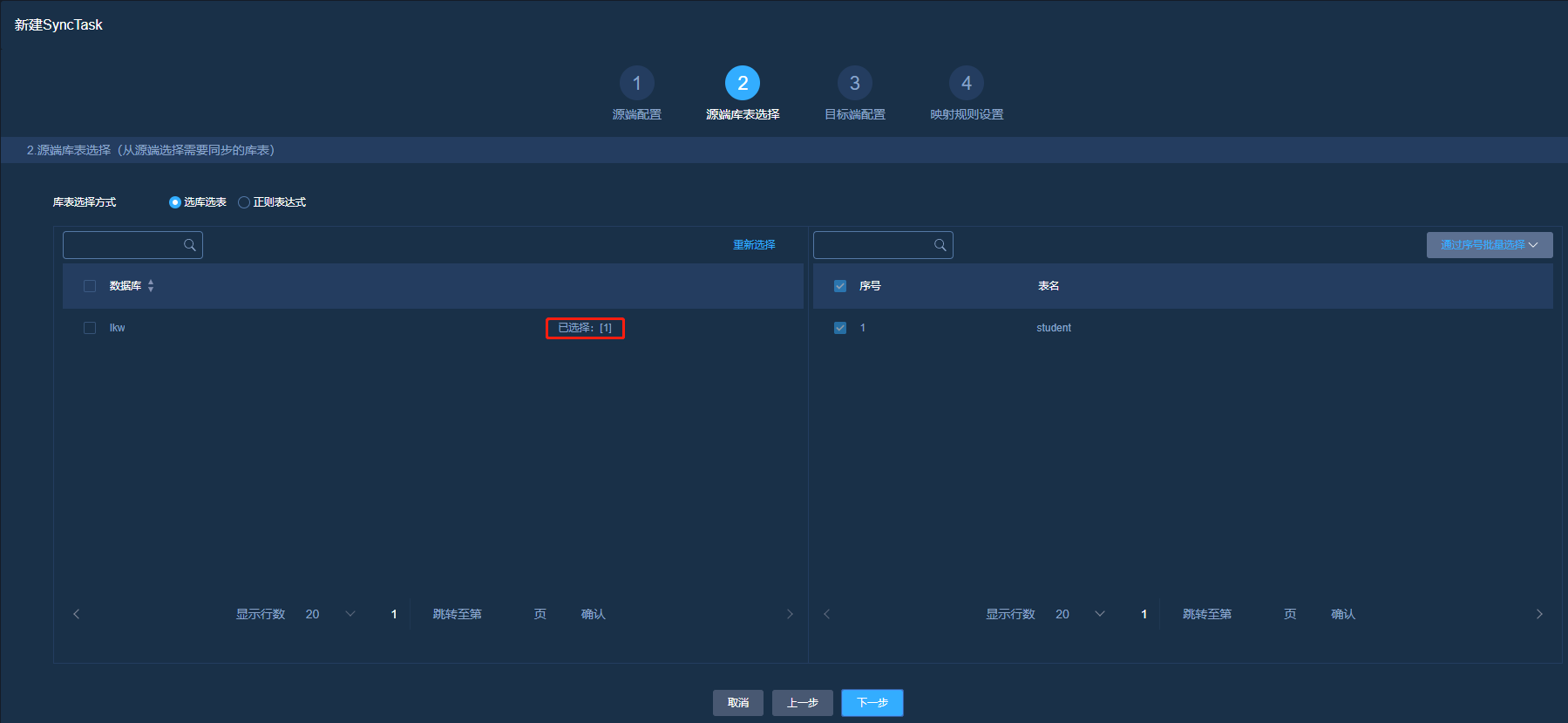The image size is (1568, 723).
Task: Go to previous page in database list
Action: click(77, 614)
